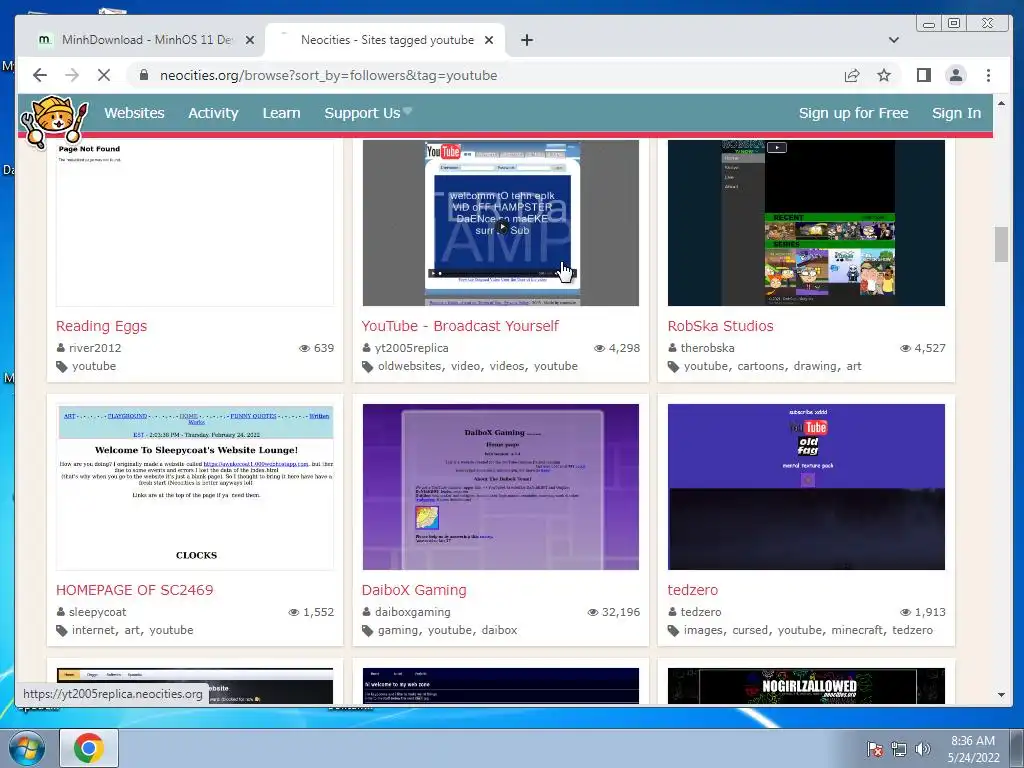This screenshot has height=768, width=1024.
Task: Open the volume speaker tray icon
Action: click(x=923, y=749)
